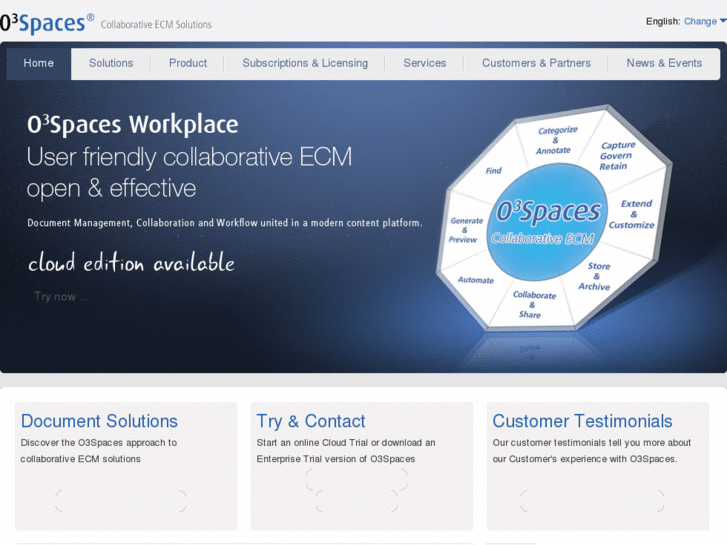Select the 'Automate' octagon segment

click(x=476, y=280)
